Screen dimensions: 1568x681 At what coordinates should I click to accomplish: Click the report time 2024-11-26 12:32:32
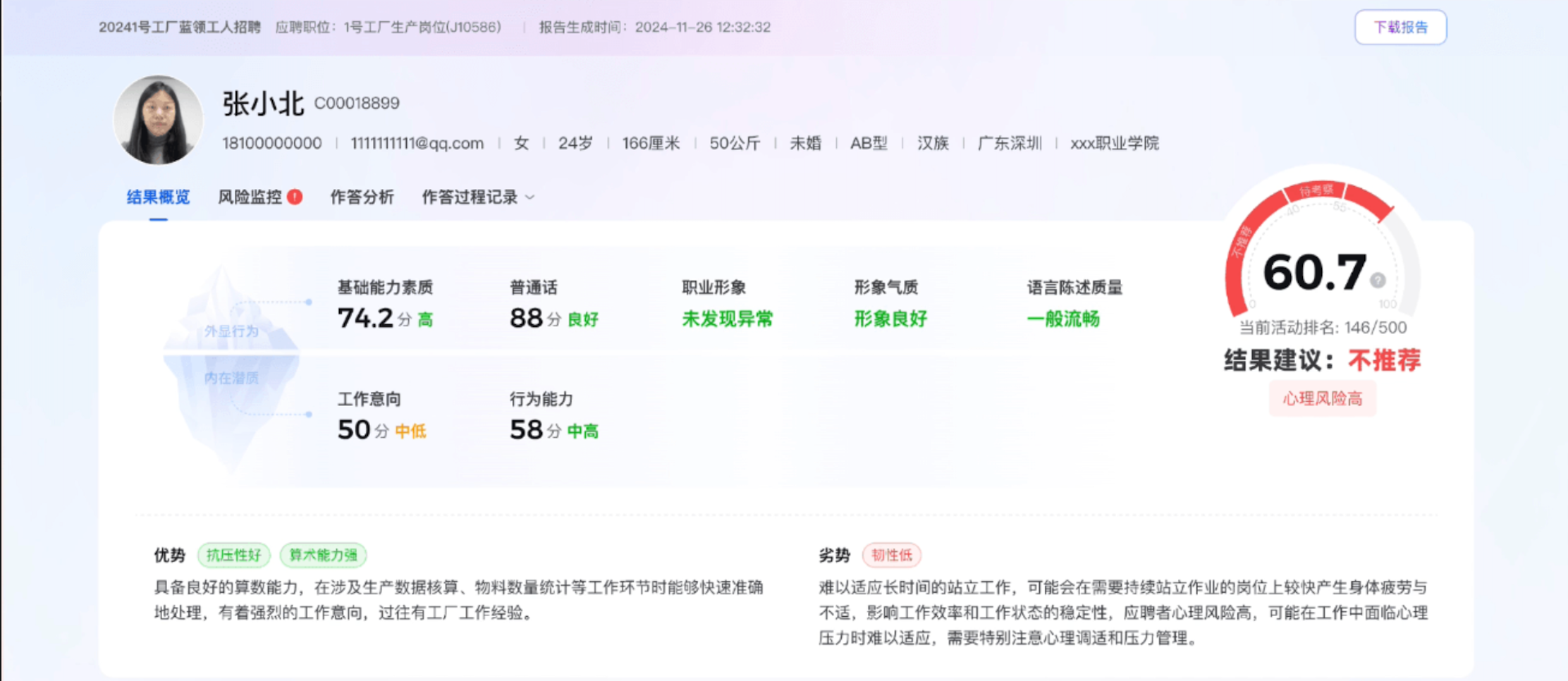[x=702, y=27]
